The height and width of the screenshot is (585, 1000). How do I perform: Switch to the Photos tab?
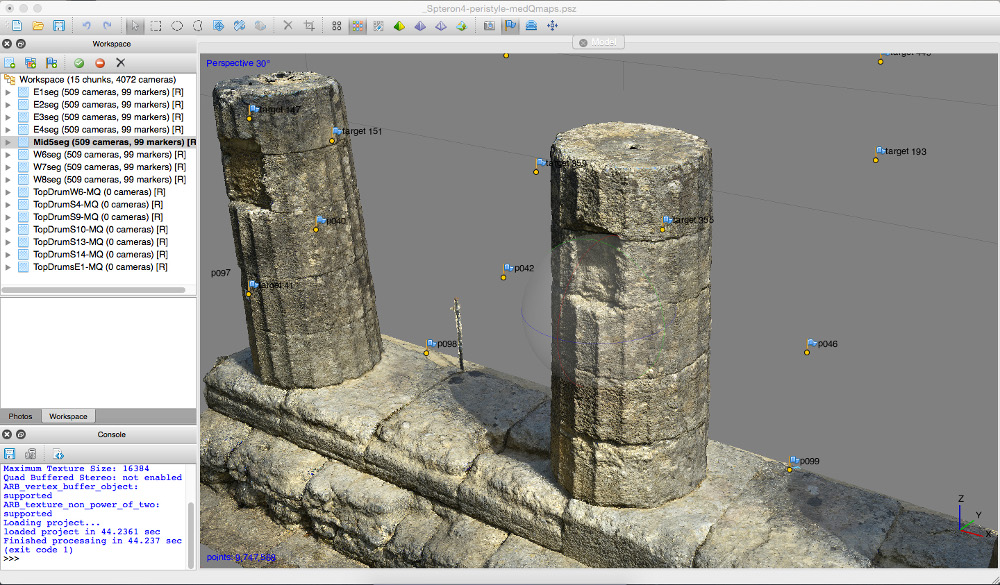[20, 416]
